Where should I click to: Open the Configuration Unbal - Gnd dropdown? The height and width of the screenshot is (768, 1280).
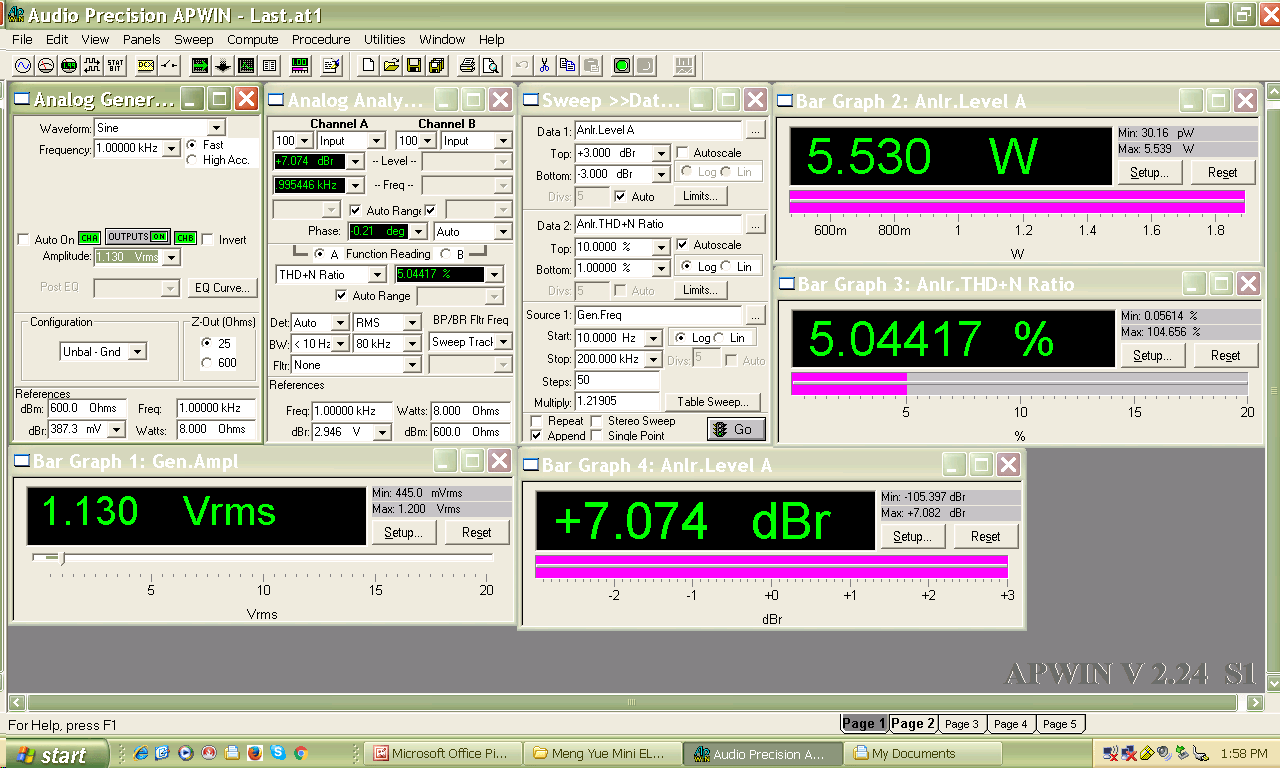point(137,352)
